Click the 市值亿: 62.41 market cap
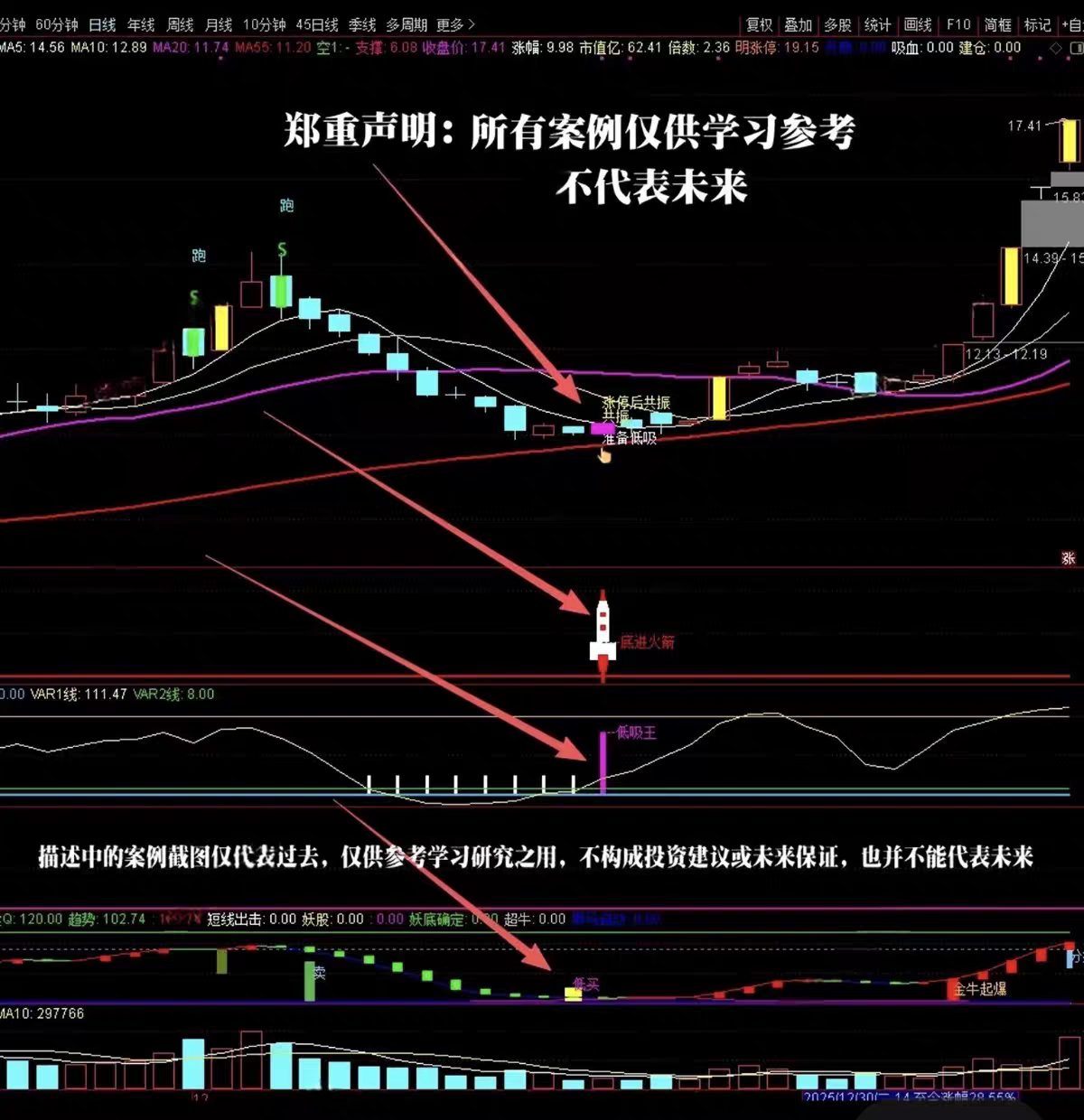The image size is (1084, 1120). 621,47
